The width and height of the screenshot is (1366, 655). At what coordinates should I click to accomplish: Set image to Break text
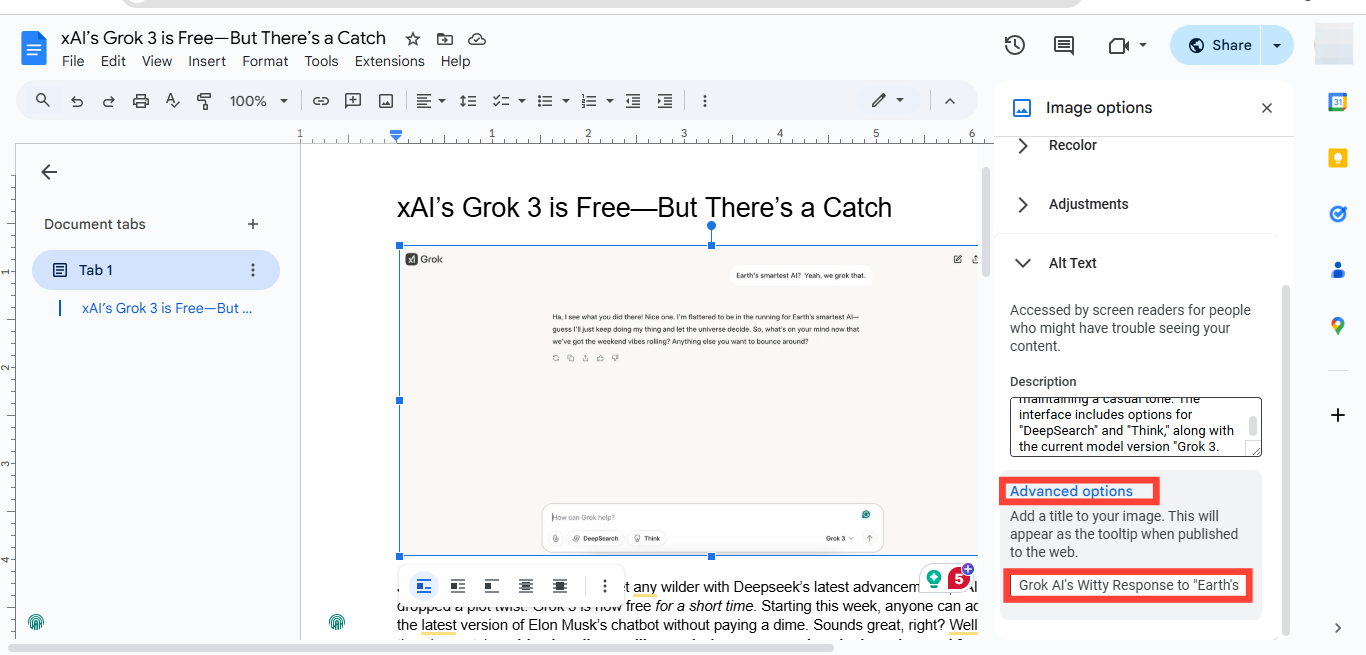(x=492, y=586)
